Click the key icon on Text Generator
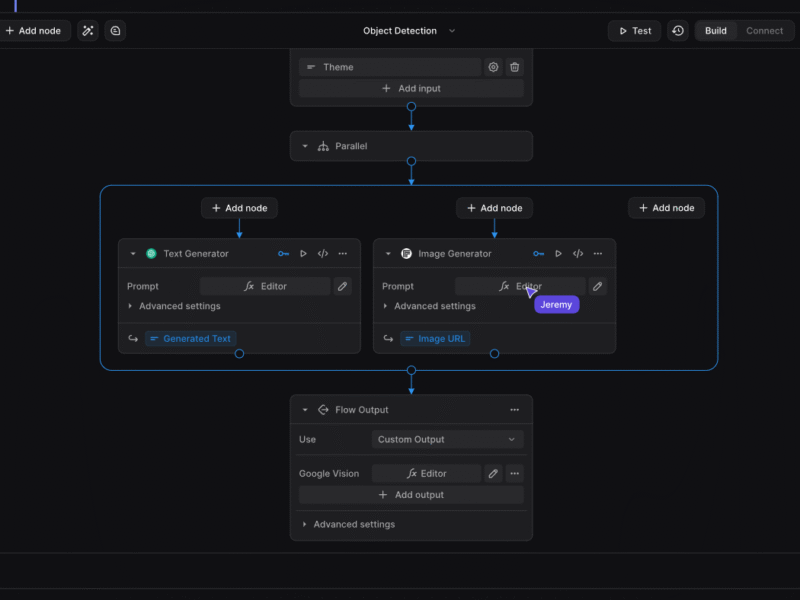Viewport: 800px width, 600px height. coord(284,254)
